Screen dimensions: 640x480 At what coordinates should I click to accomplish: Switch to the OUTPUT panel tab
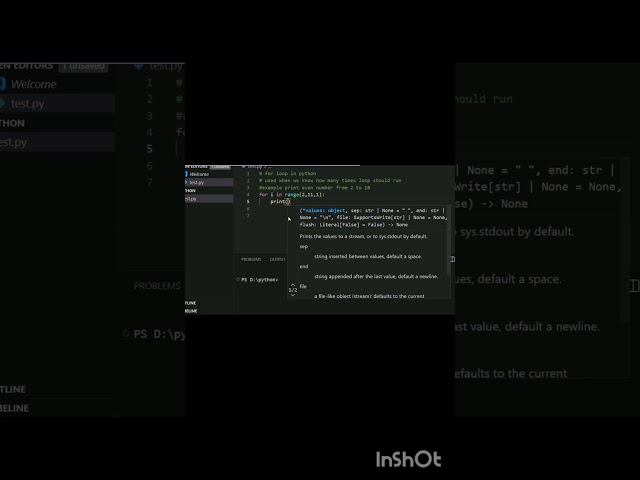click(277, 259)
